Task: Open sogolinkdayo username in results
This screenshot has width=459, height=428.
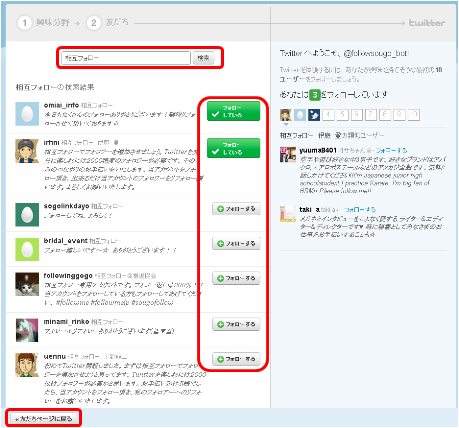Action: coord(66,206)
